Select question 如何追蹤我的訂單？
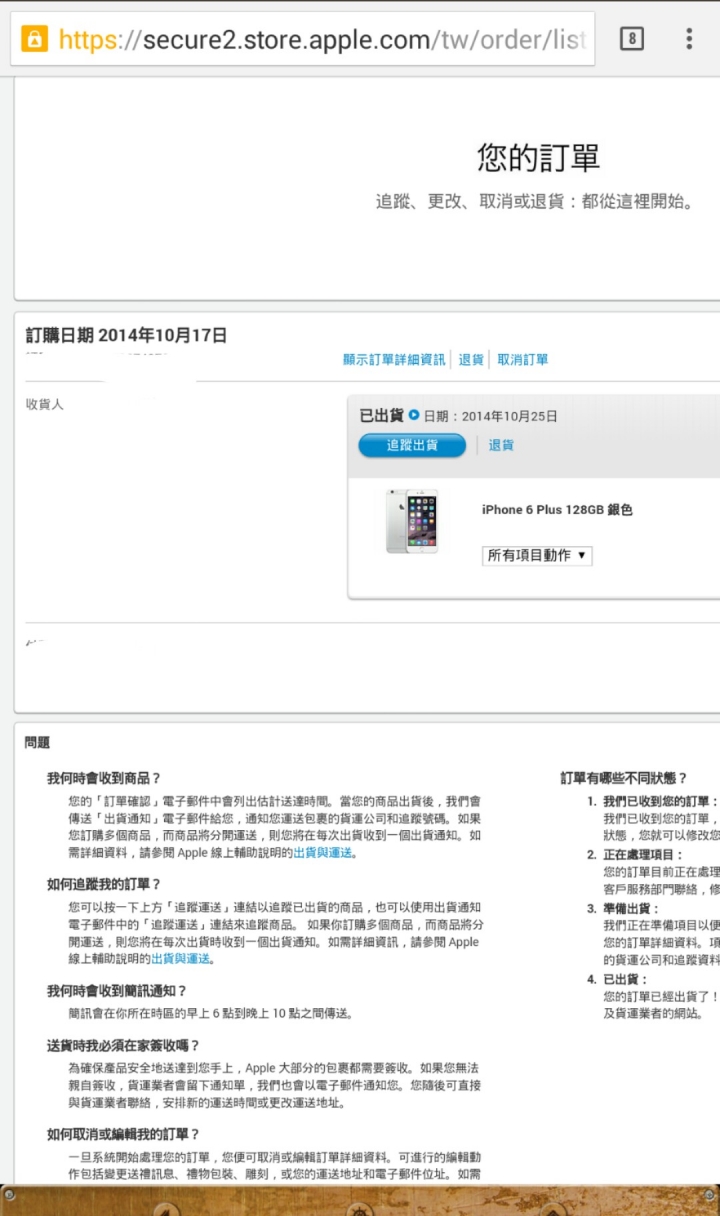720x1216 pixels. click(104, 884)
